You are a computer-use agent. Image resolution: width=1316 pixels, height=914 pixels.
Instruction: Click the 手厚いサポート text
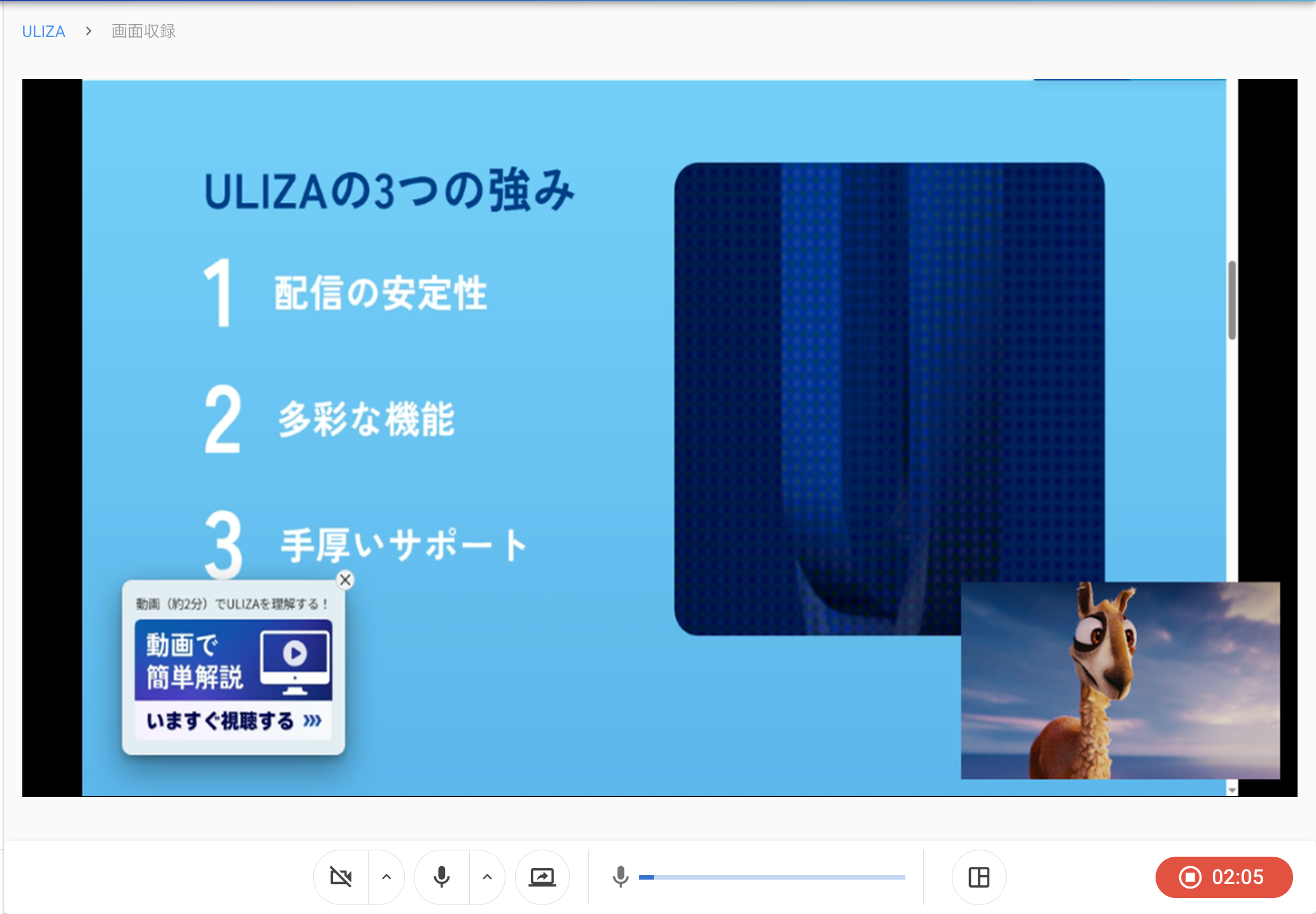coord(404,545)
